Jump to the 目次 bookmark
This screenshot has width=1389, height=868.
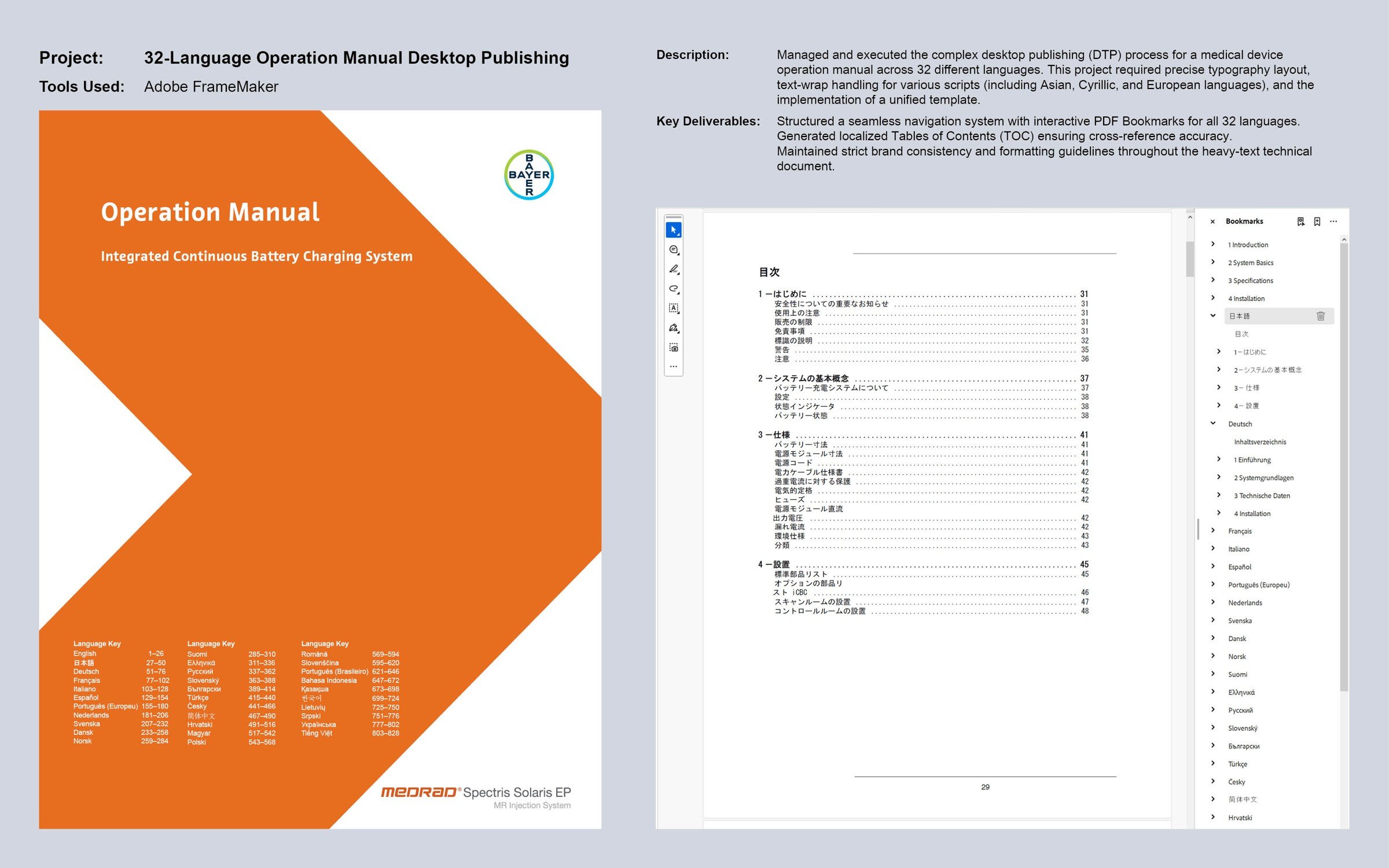click(x=1241, y=334)
